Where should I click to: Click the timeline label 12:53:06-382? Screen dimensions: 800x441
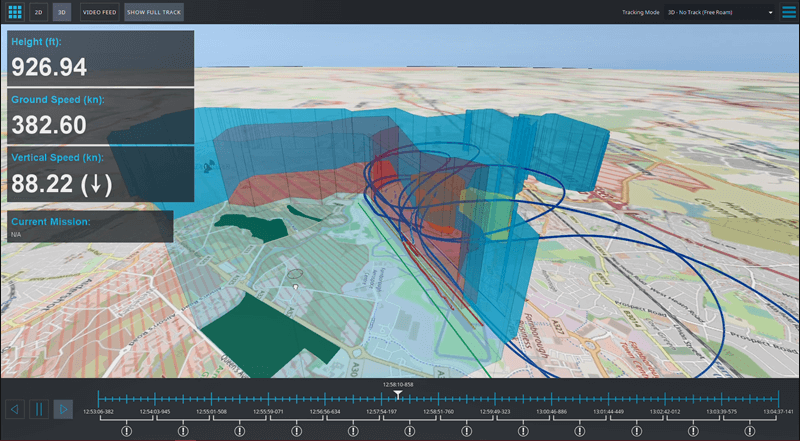(98, 411)
